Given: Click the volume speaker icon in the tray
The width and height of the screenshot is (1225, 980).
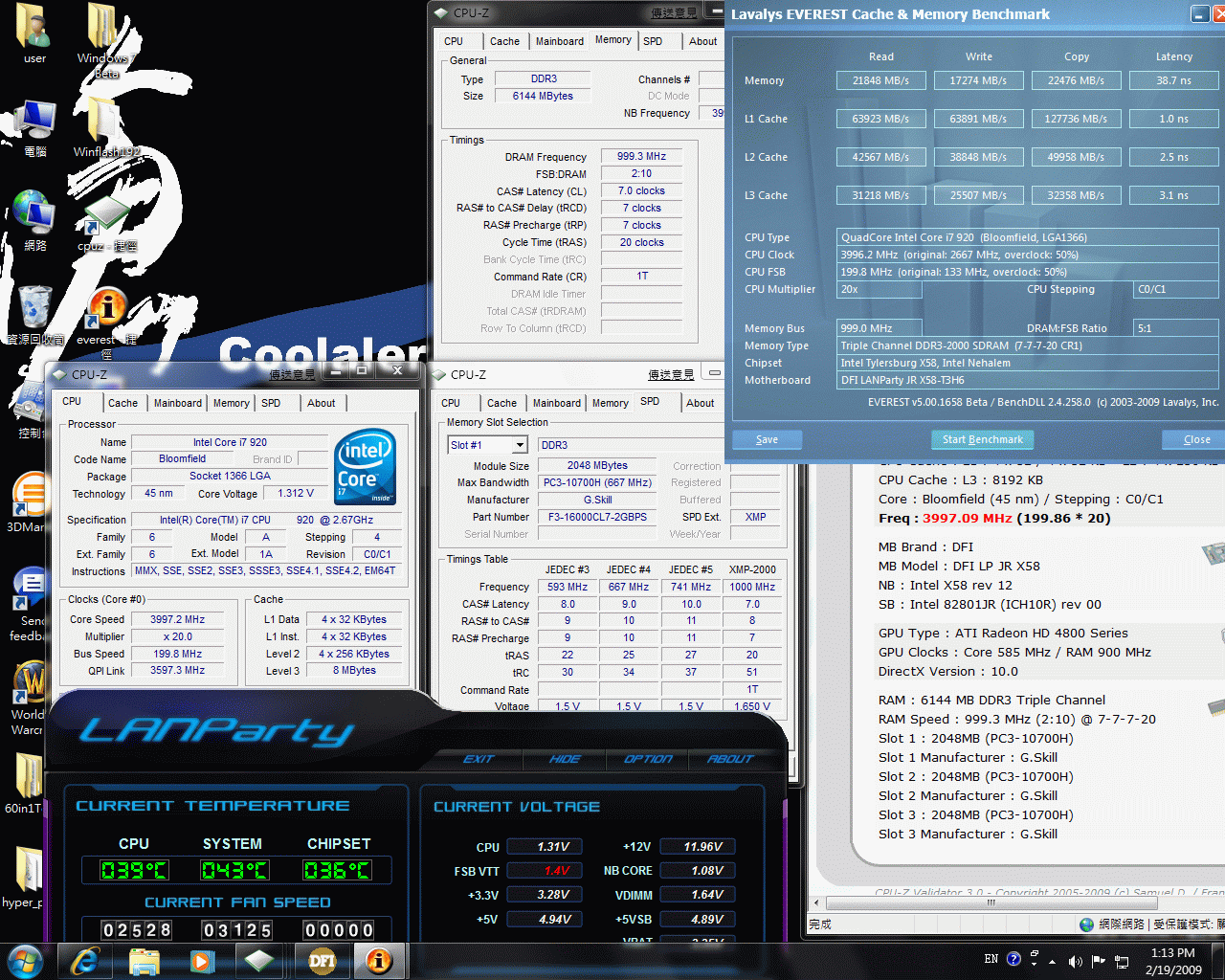Looking at the screenshot, I should click(x=1075, y=961).
